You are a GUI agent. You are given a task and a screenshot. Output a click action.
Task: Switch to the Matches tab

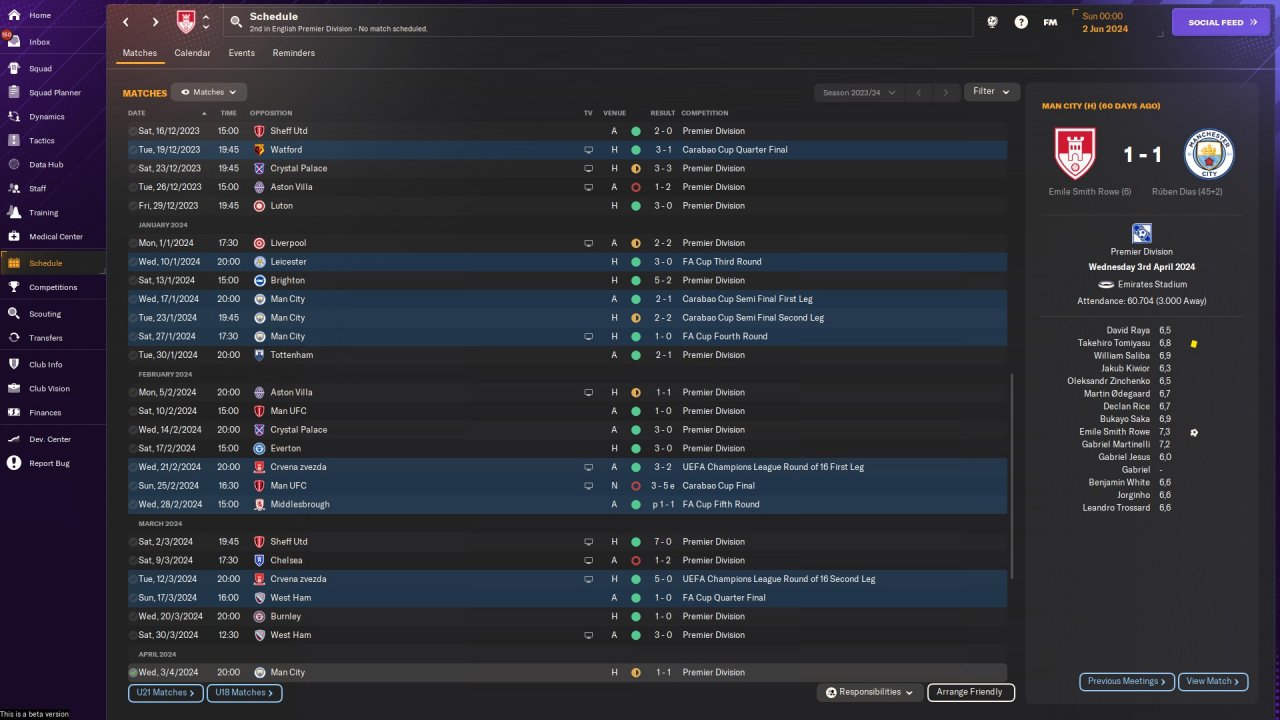(x=140, y=53)
